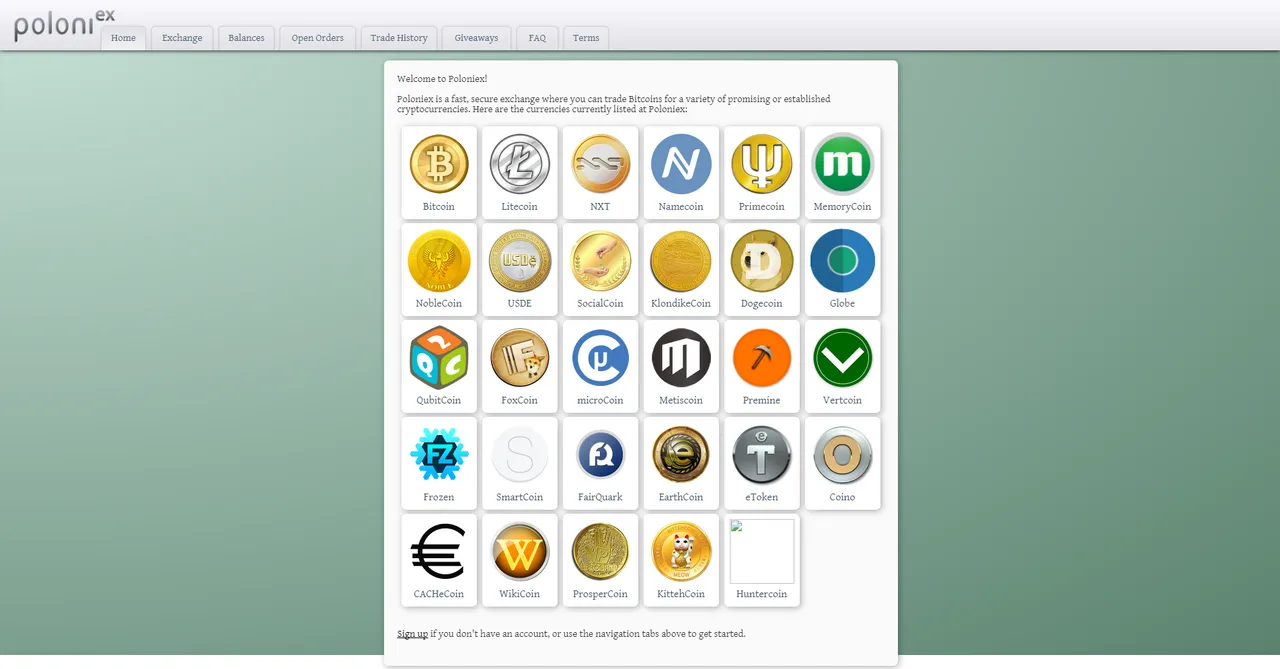Screen dimensions: 1280x669
Task: Select the KlondikeCoin gold icon
Action: pyautogui.click(x=681, y=261)
